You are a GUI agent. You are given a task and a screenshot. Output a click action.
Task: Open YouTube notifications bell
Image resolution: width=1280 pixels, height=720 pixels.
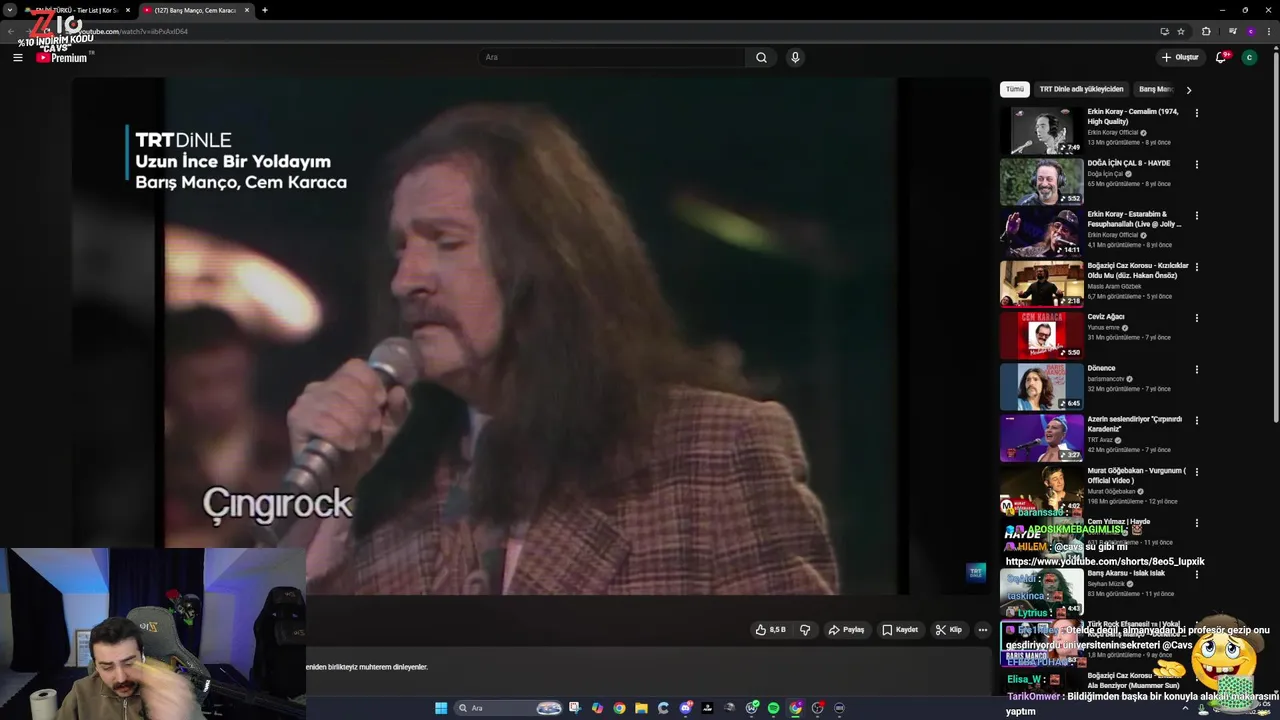1220,57
